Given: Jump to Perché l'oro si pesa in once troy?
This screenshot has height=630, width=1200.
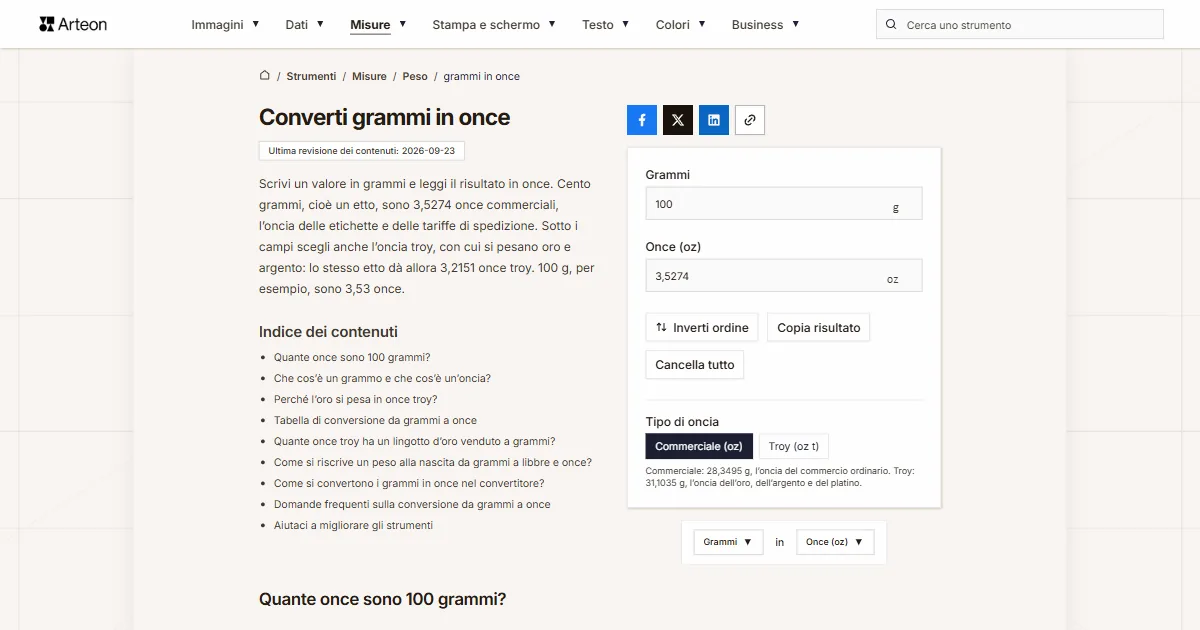Looking at the screenshot, I should (x=356, y=399).
